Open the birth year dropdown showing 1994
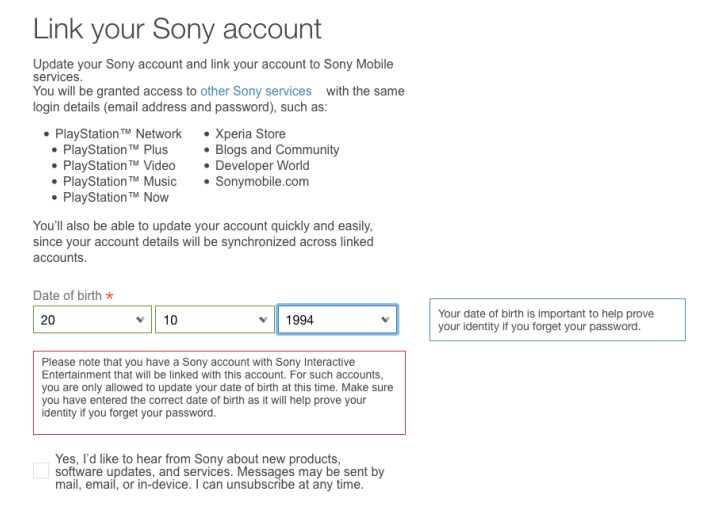 click(x=337, y=320)
